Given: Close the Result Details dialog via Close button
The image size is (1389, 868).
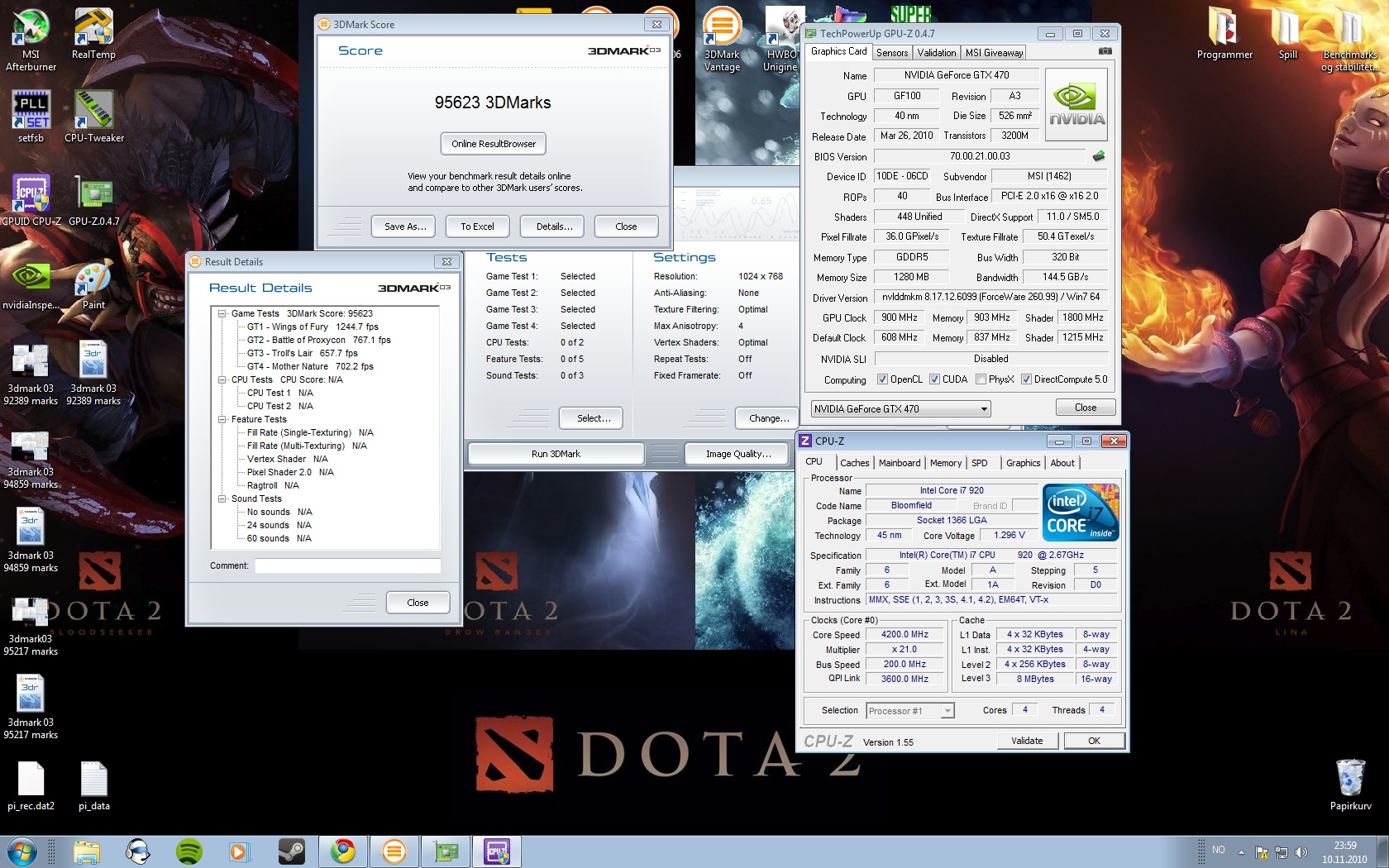Looking at the screenshot, I should [418, 603].
